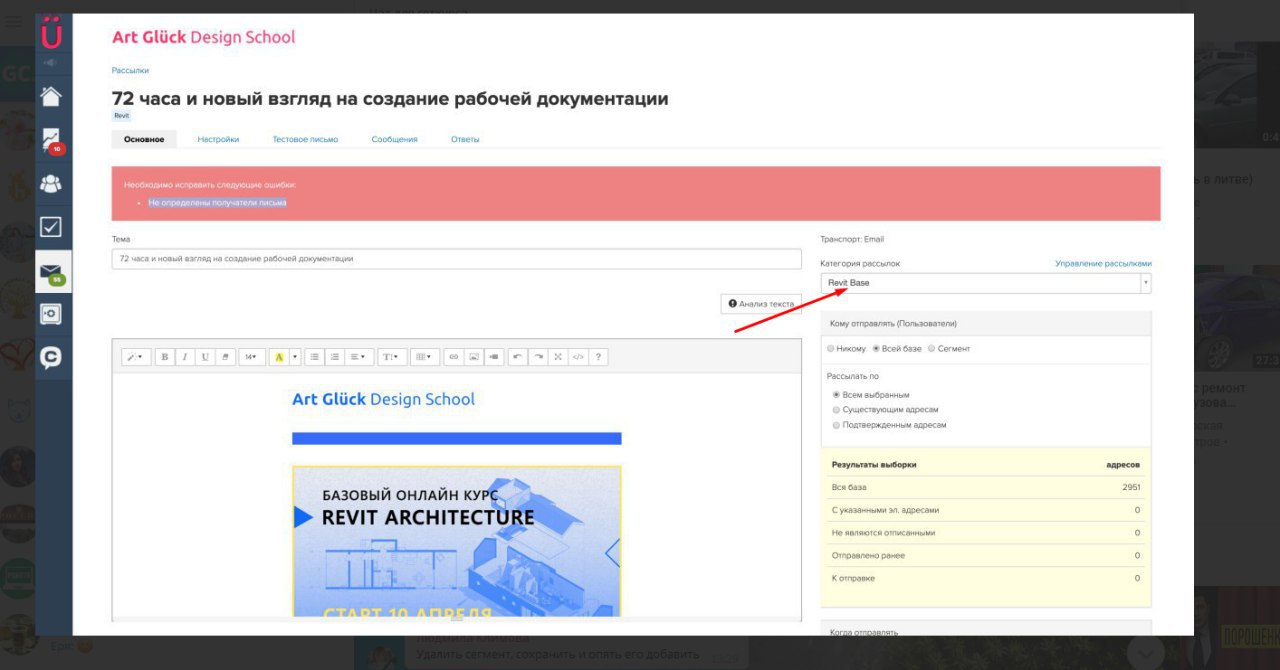Open the Управление рассылками link
This screenshot has height=670, width=1280.
[1103, 264]
